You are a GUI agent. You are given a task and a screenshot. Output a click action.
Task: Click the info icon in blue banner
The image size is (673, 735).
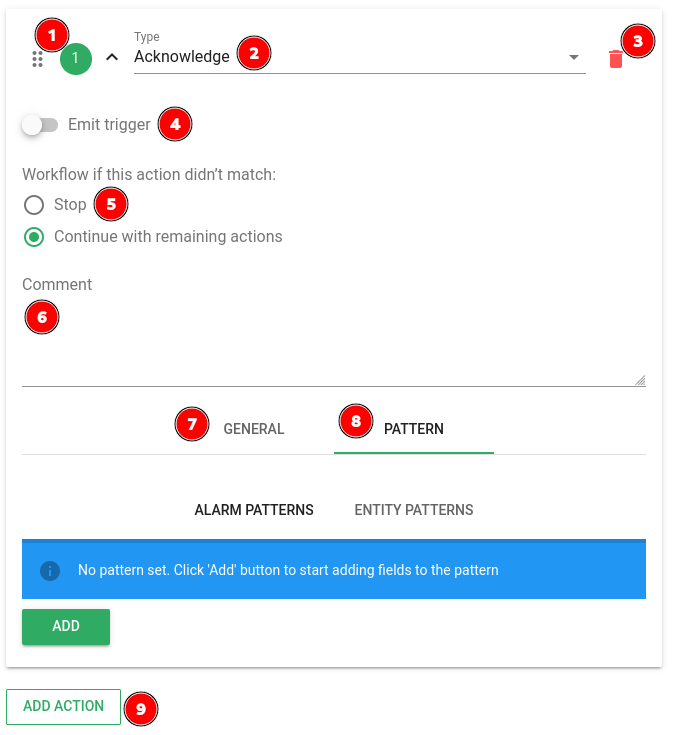(x=50, y=570)
